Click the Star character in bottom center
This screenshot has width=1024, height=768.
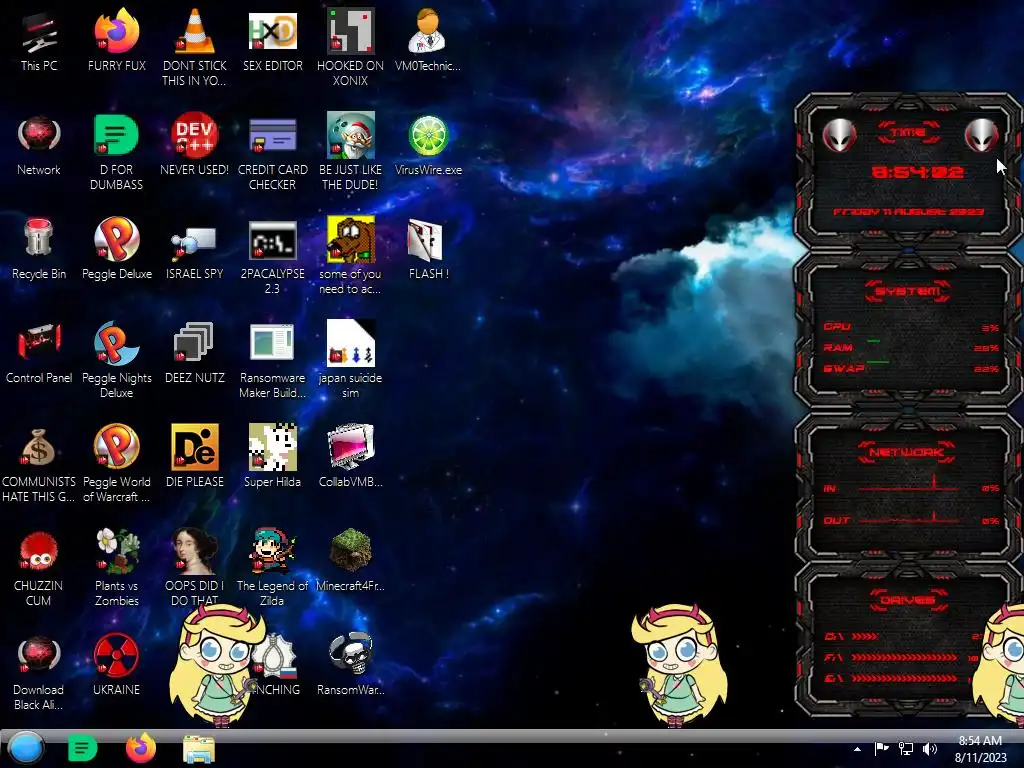point(679,665)
